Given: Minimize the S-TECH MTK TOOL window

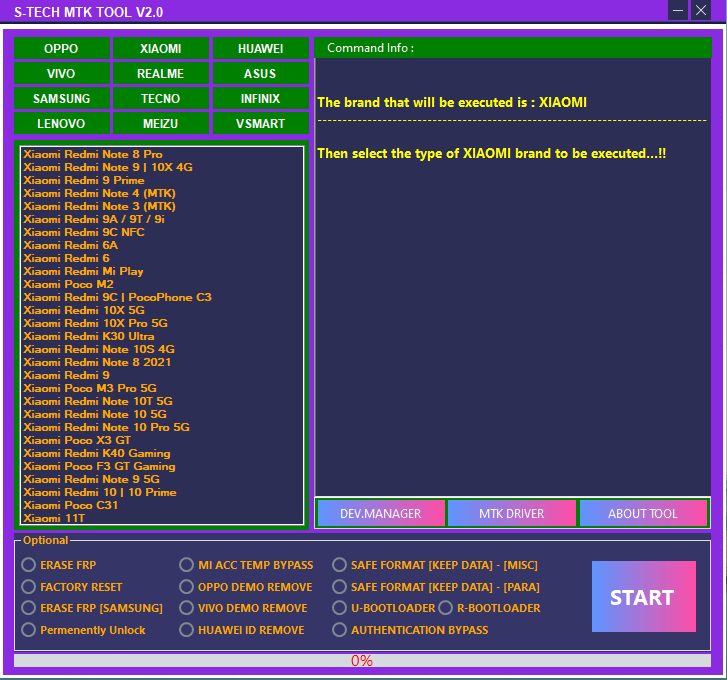Looking at the screenshot, I should [677, 10].
